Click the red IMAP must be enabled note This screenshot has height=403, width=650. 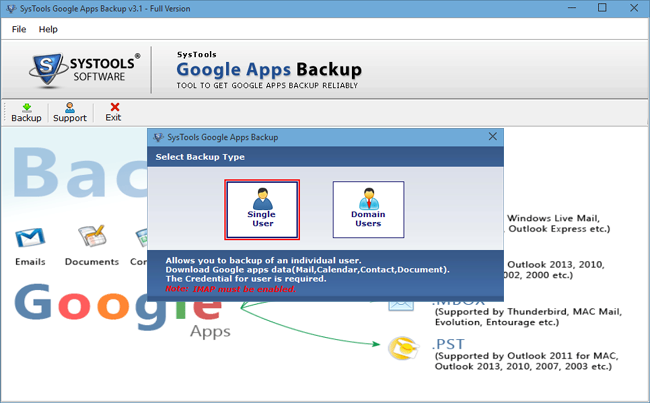point(230,289)
